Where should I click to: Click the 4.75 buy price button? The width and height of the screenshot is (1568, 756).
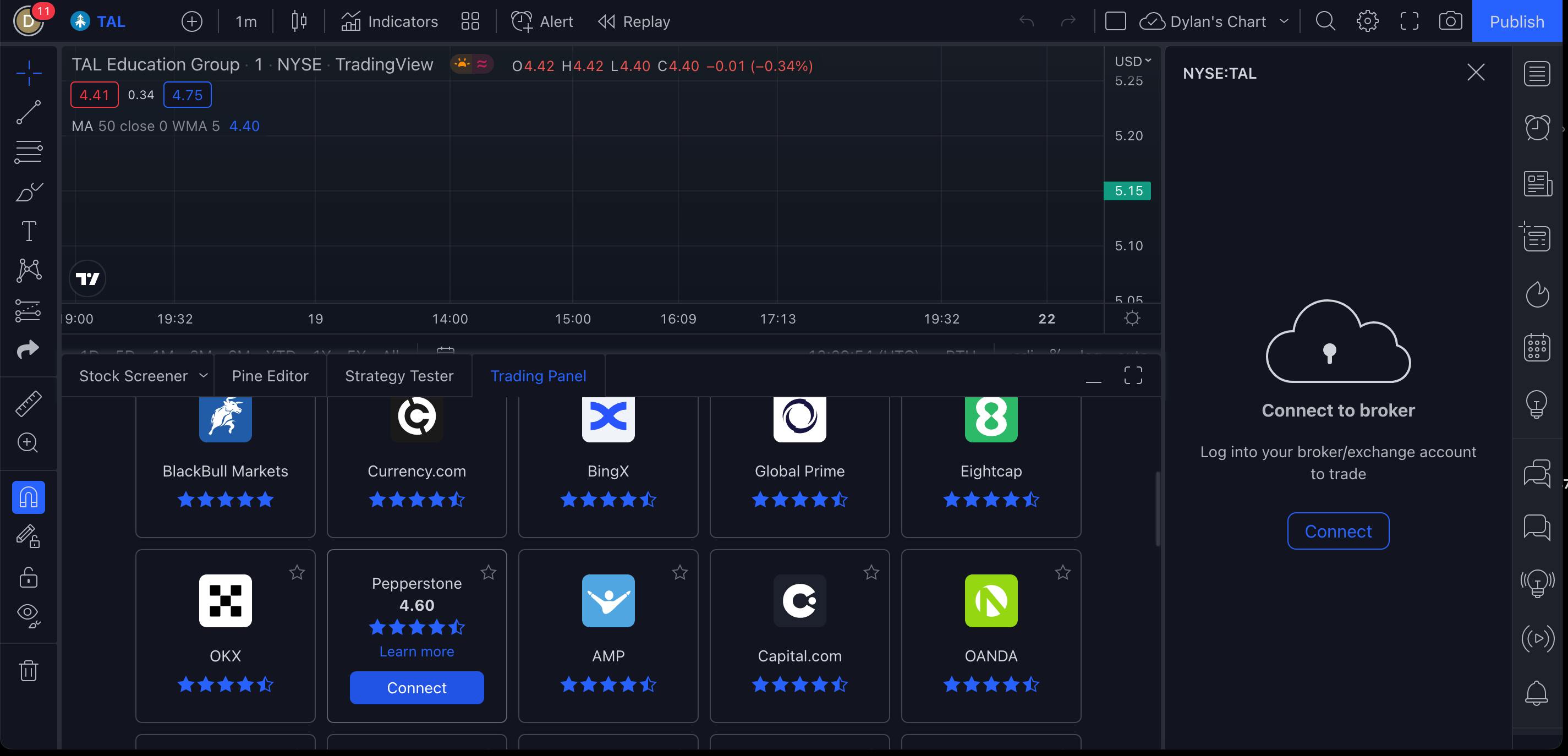click(x=188, y=95)
